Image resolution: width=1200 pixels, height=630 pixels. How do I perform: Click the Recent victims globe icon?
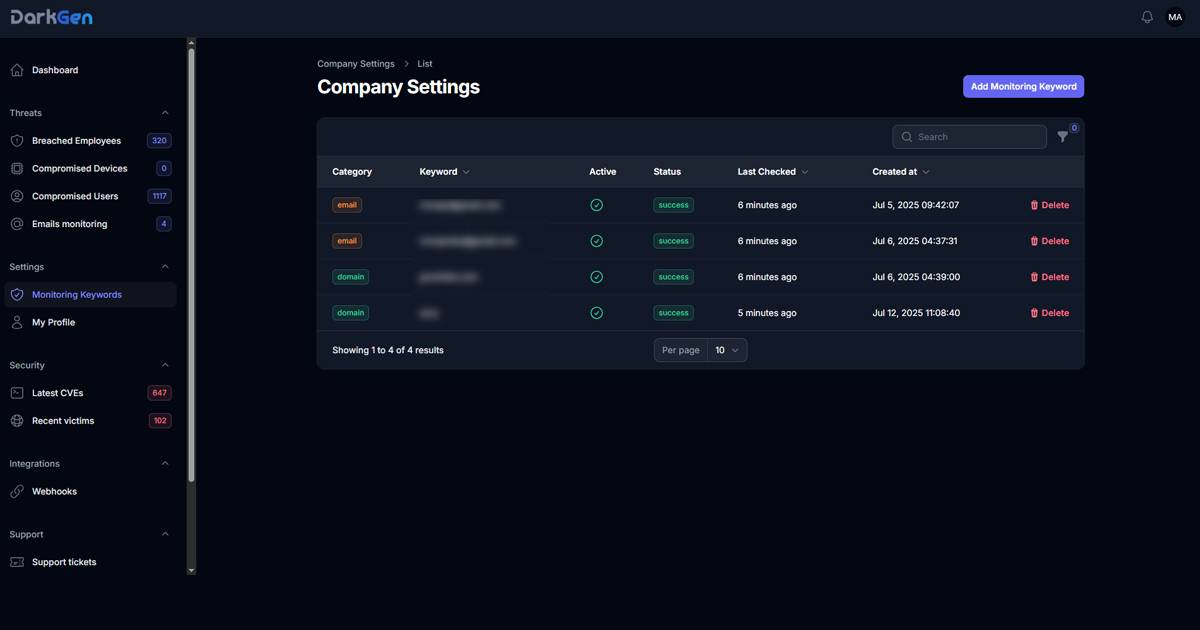17,421
